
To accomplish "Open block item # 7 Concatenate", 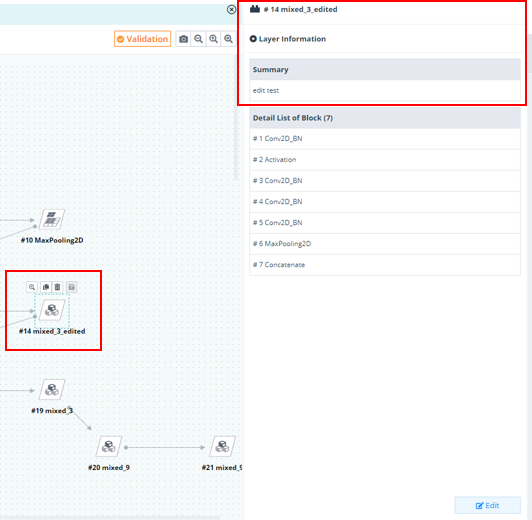I will pos(385,265).
